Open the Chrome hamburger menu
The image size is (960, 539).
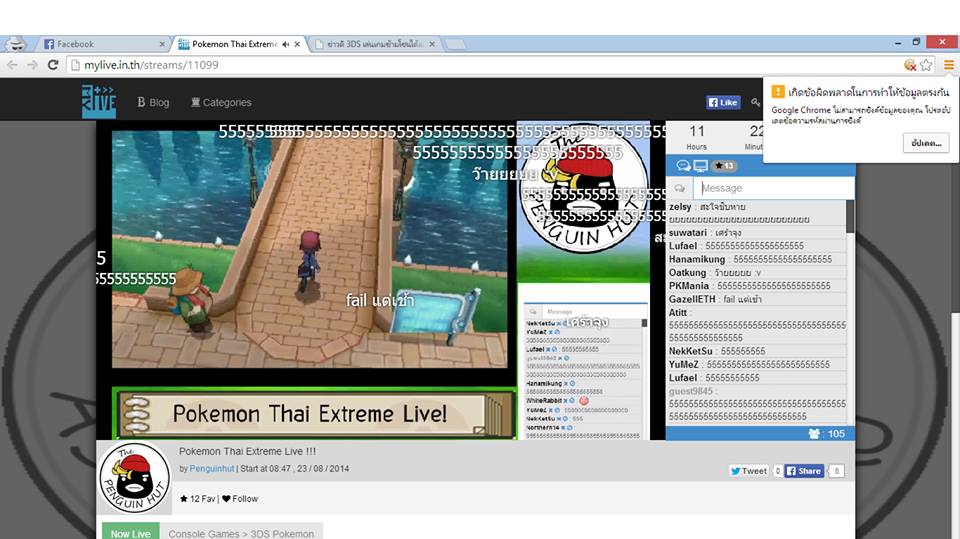click(x=948, y=65)
